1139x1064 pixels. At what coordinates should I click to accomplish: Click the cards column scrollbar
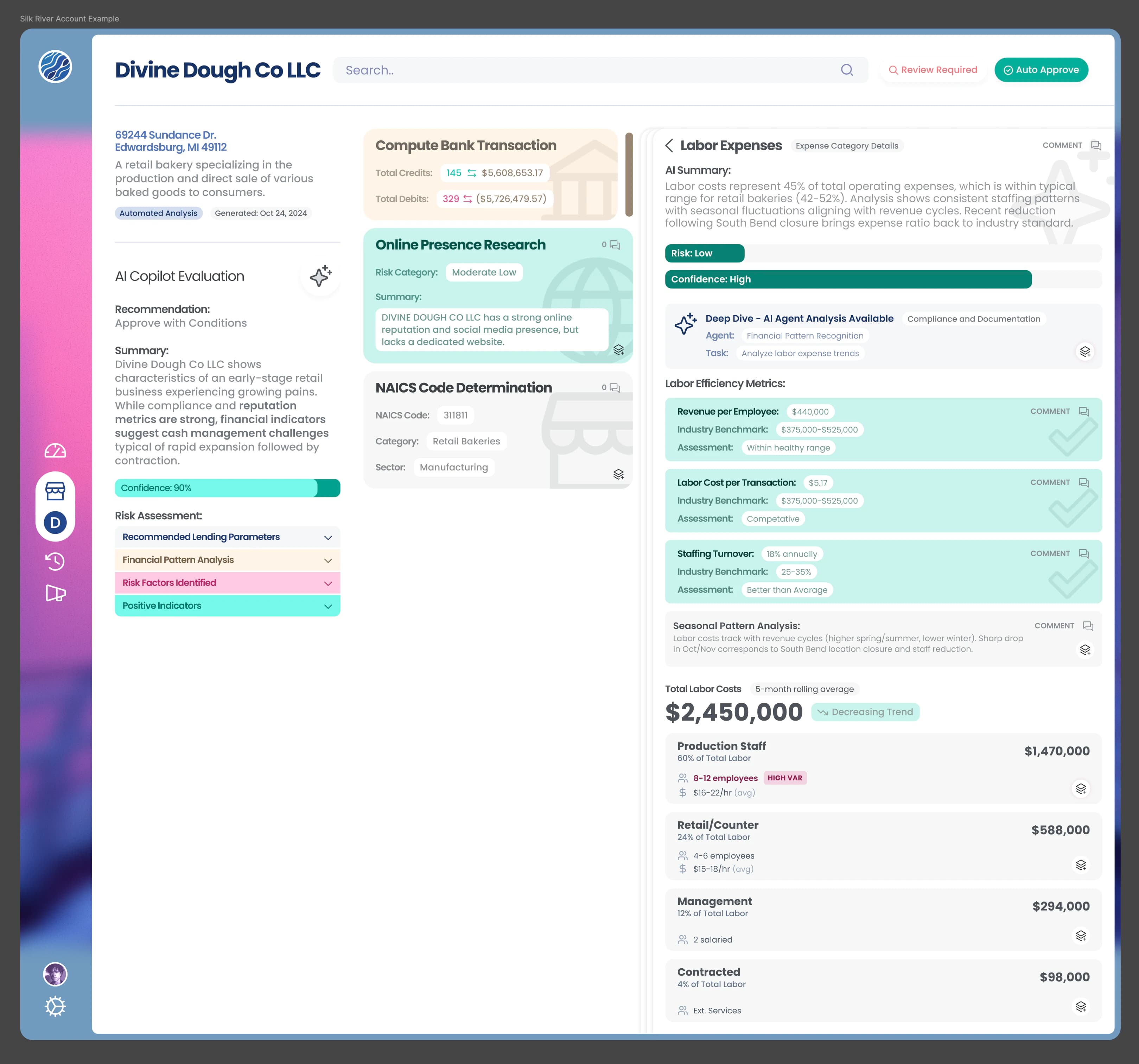pyautogui.click(x=629, y=175)
